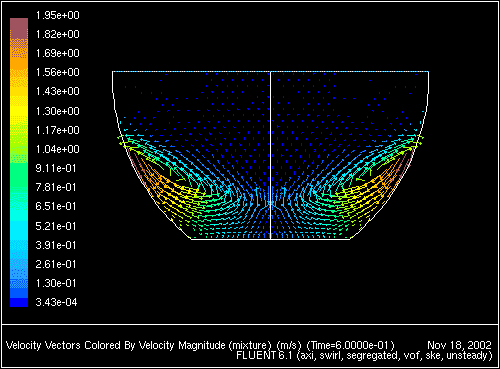Click the mauve top segment of color bar
500x369 pixels.
tap(19, 28)
